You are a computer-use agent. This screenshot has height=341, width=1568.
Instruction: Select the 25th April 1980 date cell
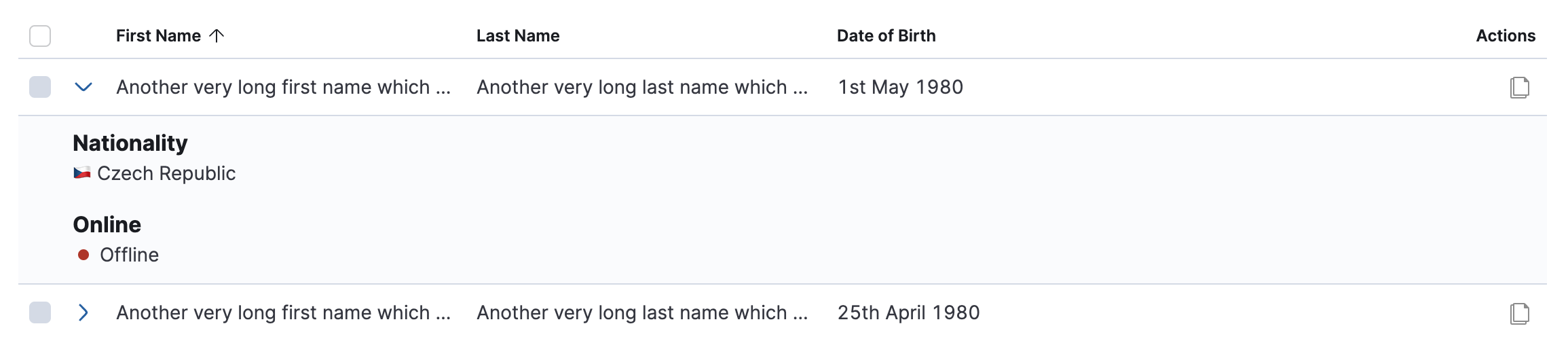click(x=909, y=312)
